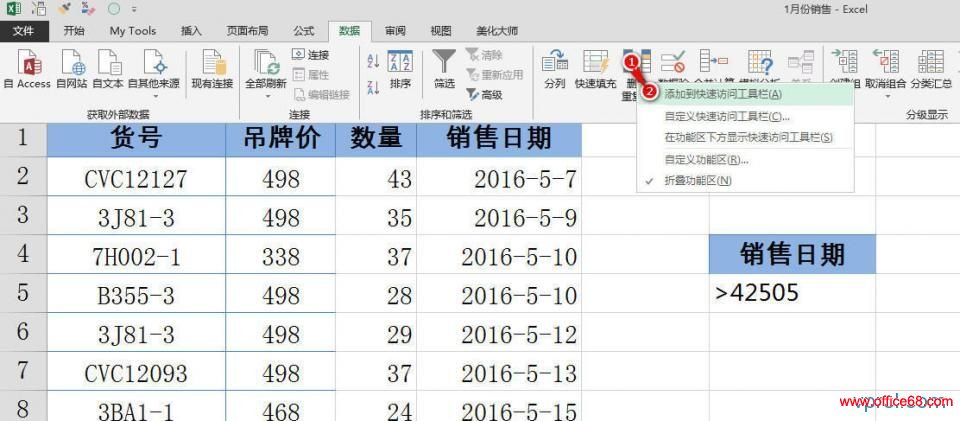Click the greyed 属性 properties button
The image size is (960, 421).
pos(312,75)
